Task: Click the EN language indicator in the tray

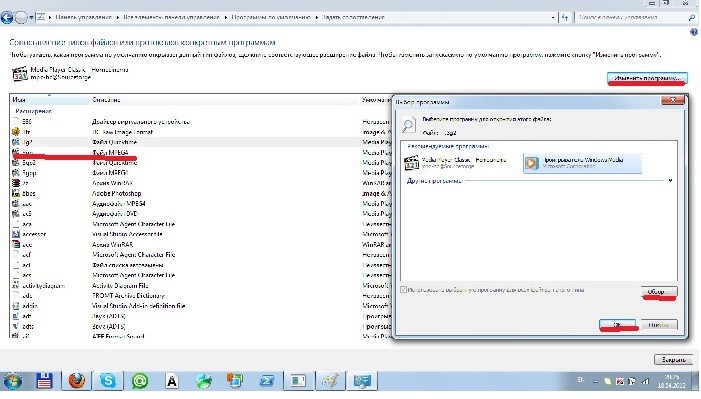Action: (580, 380)
